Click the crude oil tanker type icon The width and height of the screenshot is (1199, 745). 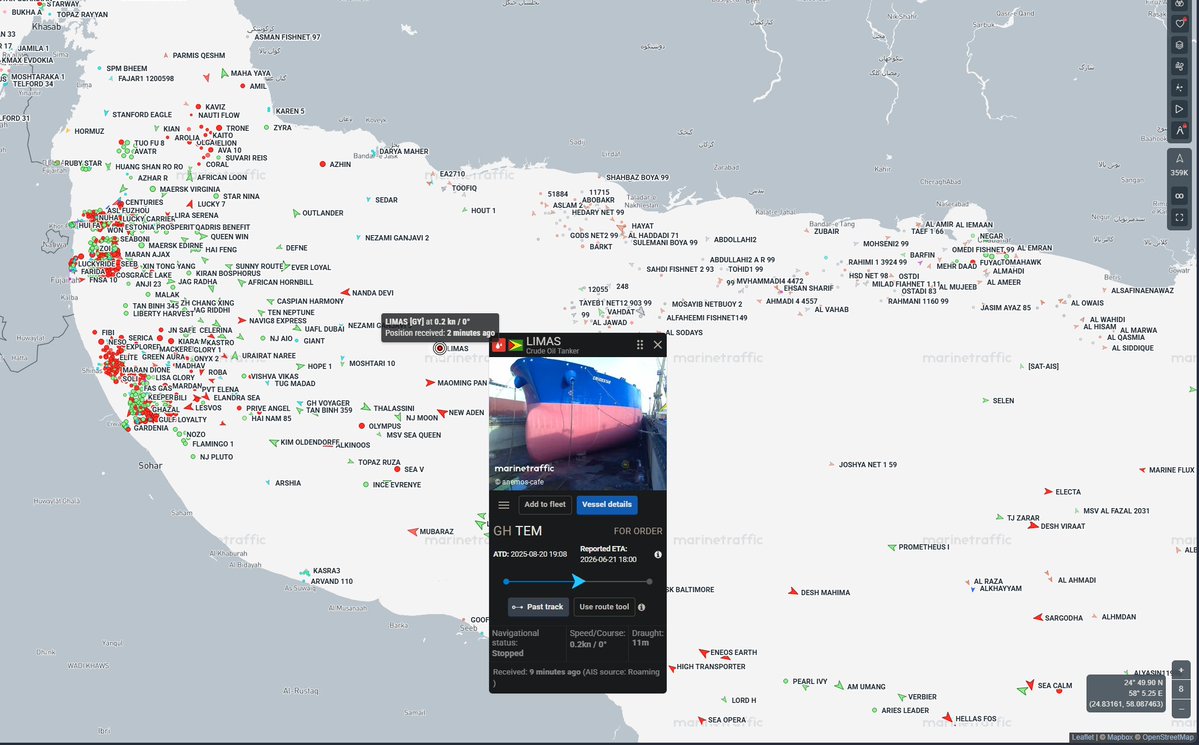point(499,345)
